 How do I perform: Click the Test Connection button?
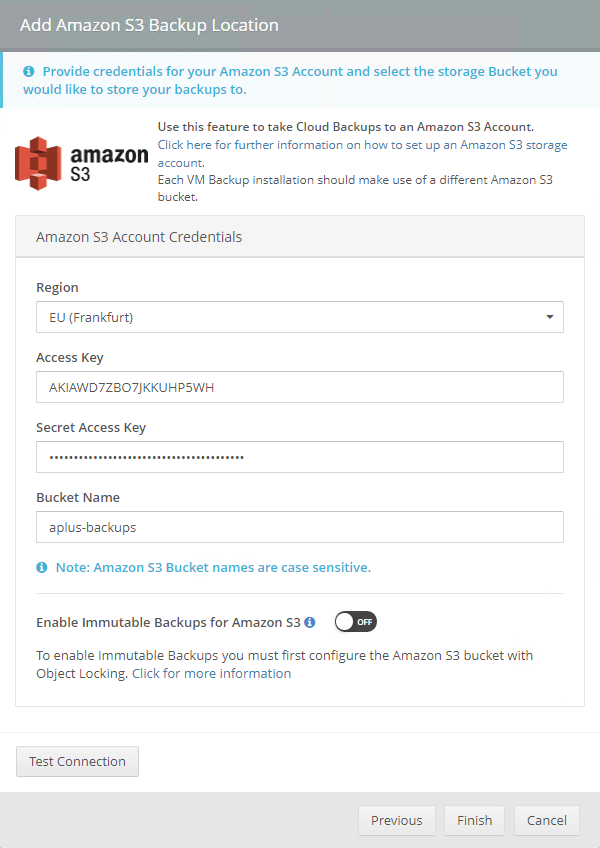tap(77, 761)
